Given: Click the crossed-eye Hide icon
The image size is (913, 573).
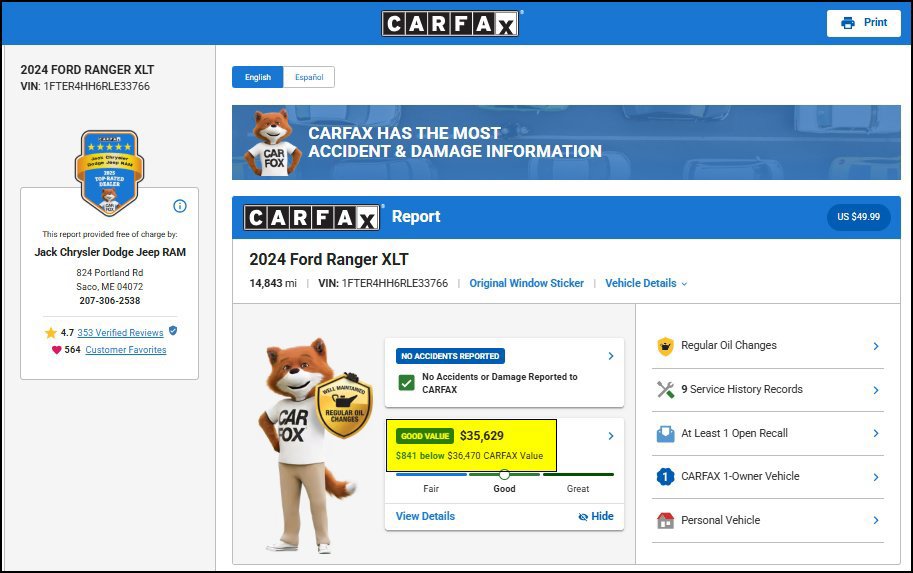Looking at the screenshot, I should [583, 517].
